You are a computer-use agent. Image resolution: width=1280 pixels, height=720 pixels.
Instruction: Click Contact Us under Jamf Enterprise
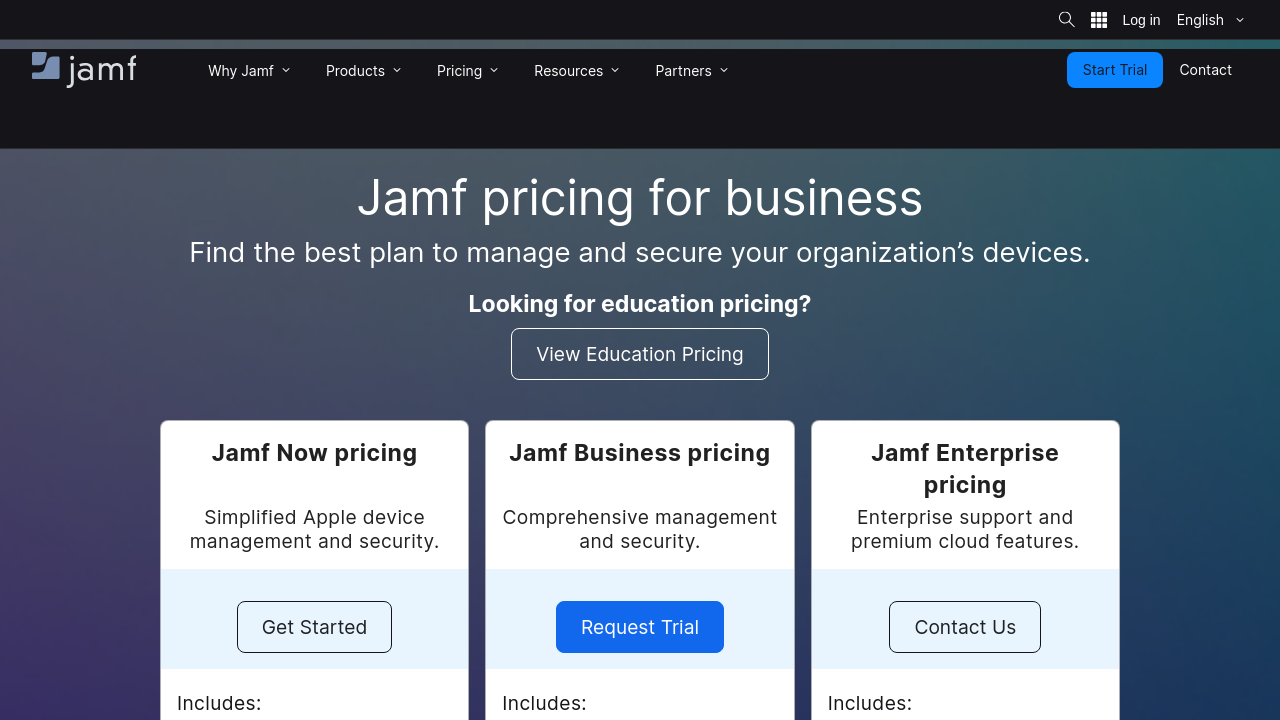[x=965, y=627]
